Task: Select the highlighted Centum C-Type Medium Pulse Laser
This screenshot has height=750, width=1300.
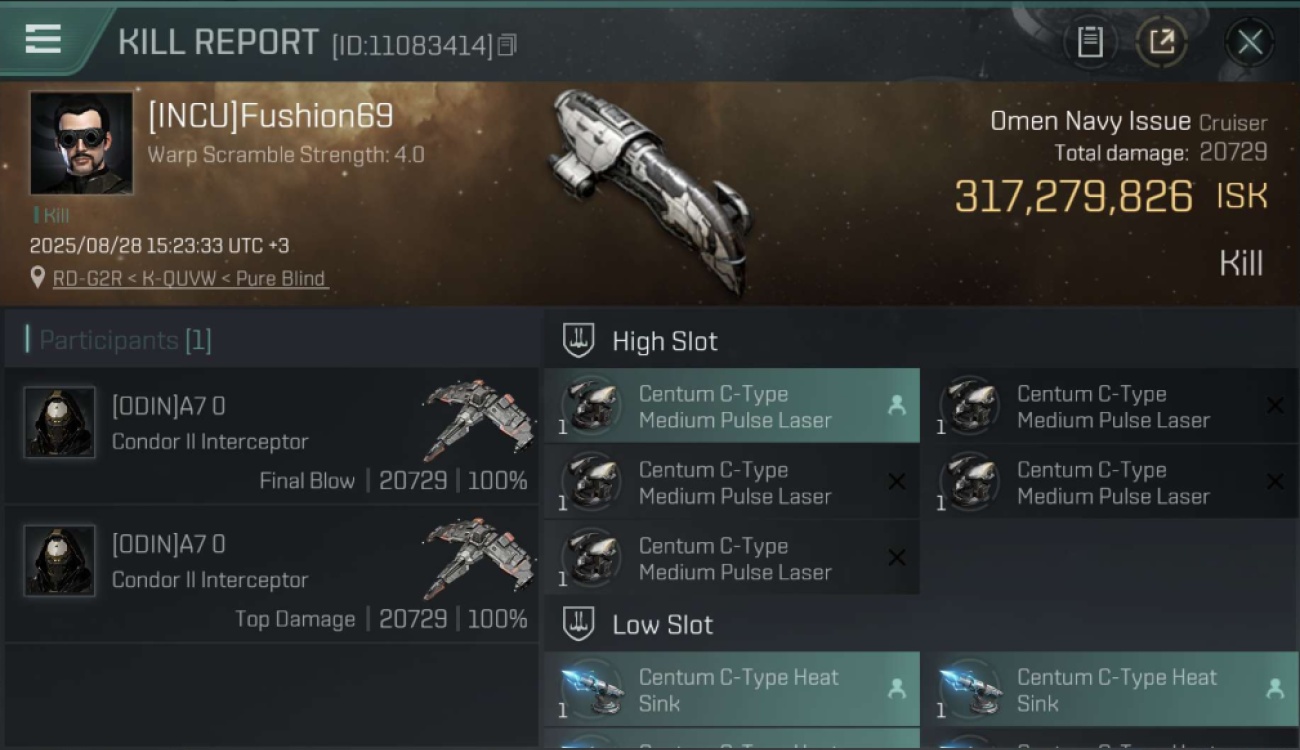Action: 732,406
